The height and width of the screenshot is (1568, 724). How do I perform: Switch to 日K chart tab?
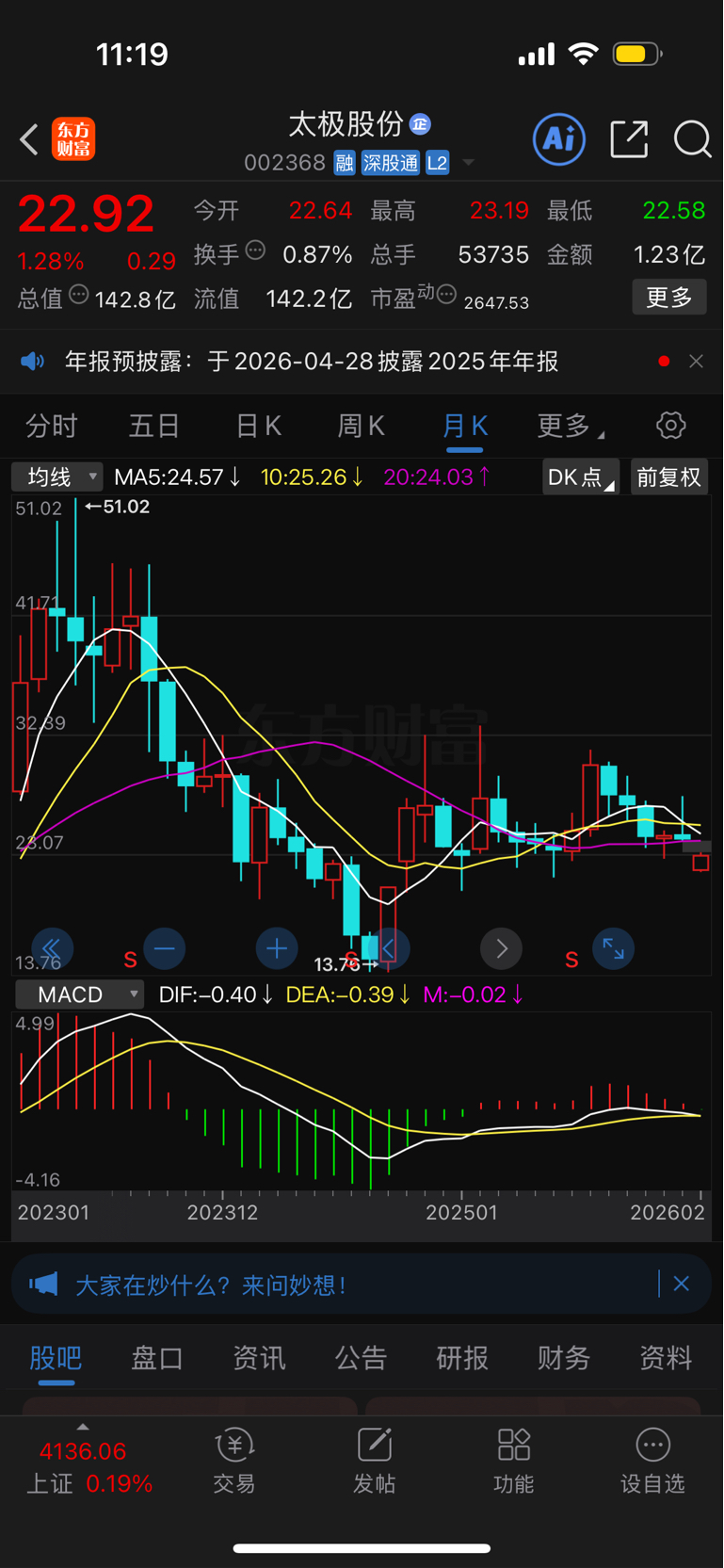point(258,427)
